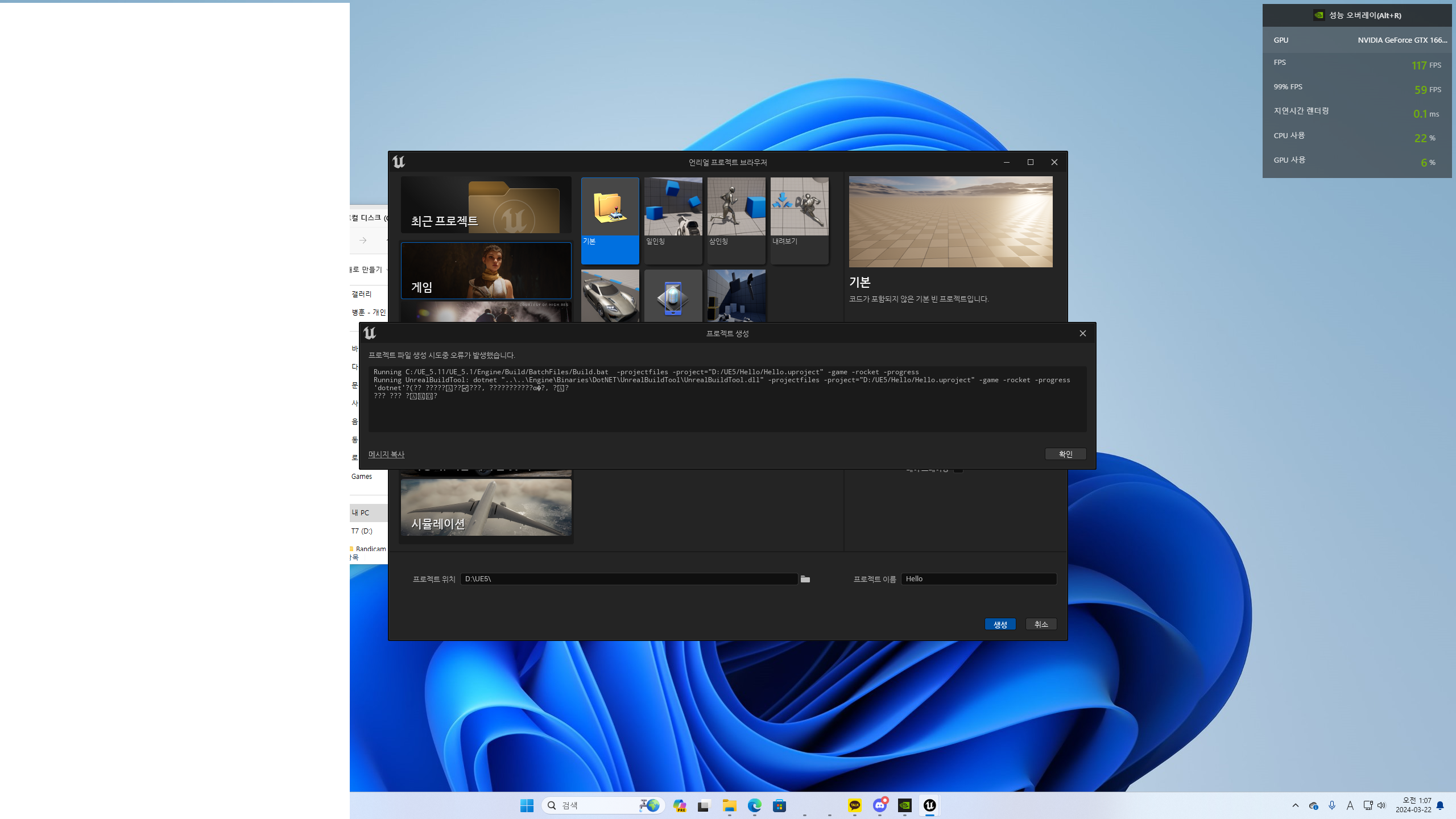Select the 기본 blank template
This screenshot has width=1456, height=819.
coord(610,221)
